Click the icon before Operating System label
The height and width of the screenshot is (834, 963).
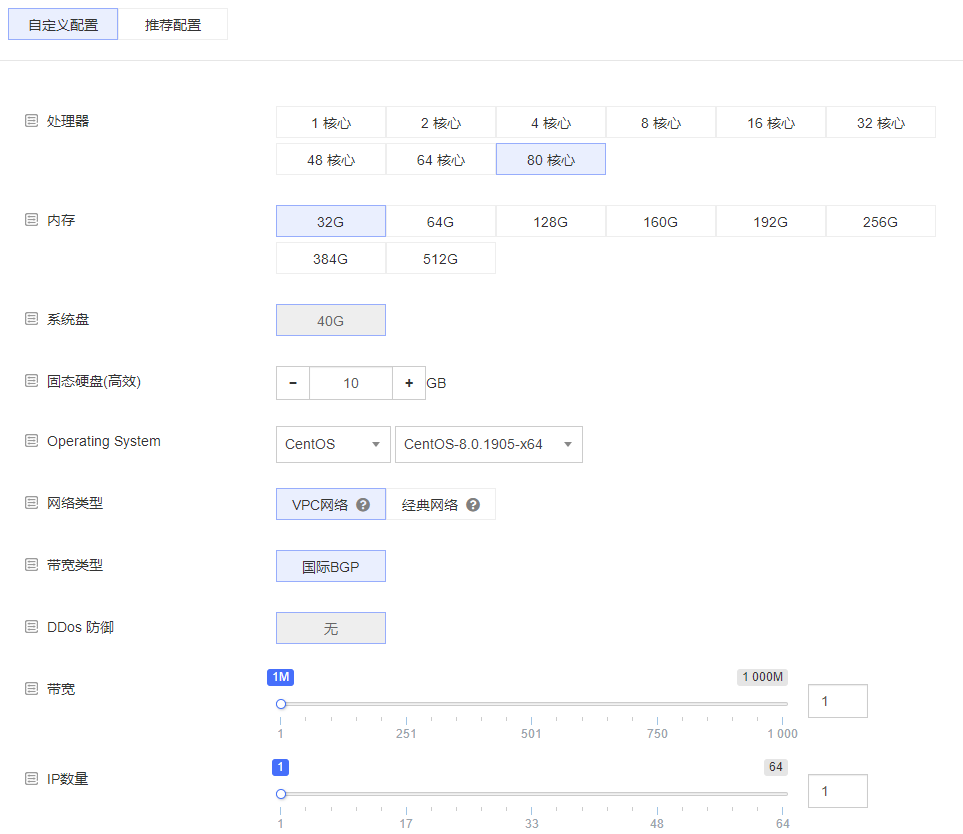coord(34,441)
